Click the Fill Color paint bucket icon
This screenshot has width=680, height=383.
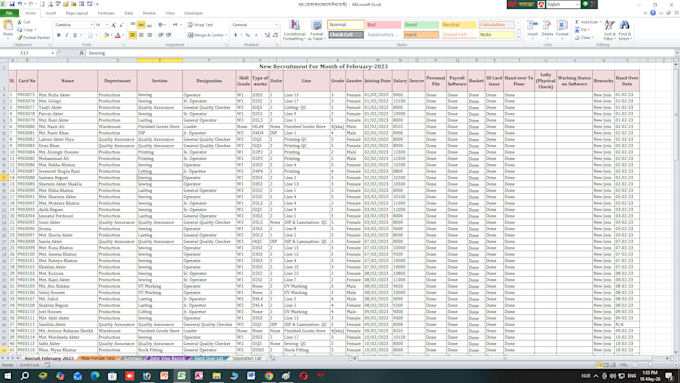click(x=106, y=35)
